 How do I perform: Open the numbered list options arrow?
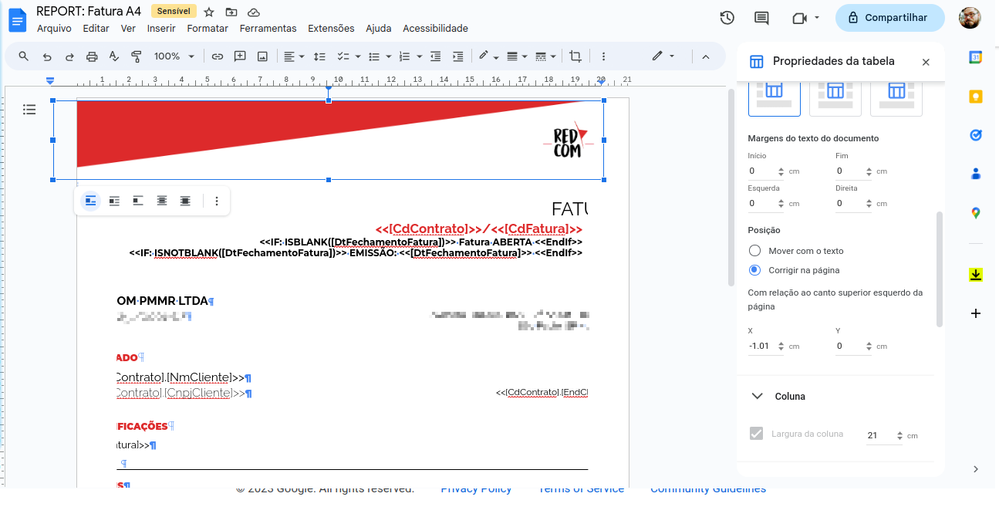419,57
